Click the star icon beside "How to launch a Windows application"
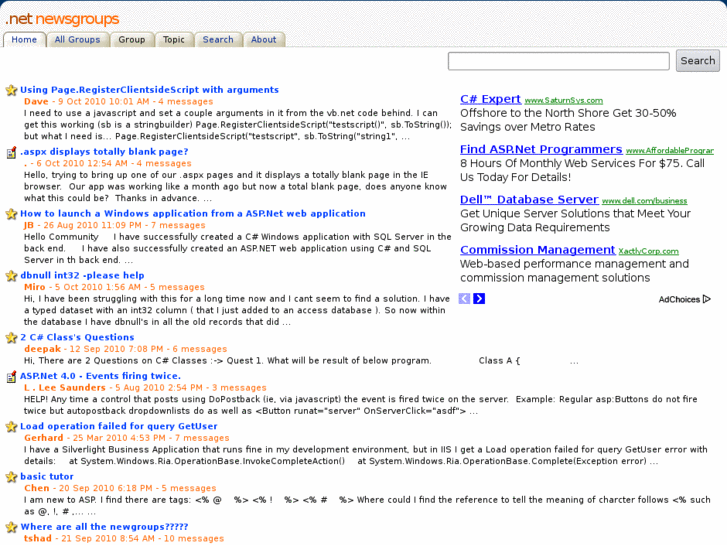Viewport: 727px width, 545px height. point(12,214)
